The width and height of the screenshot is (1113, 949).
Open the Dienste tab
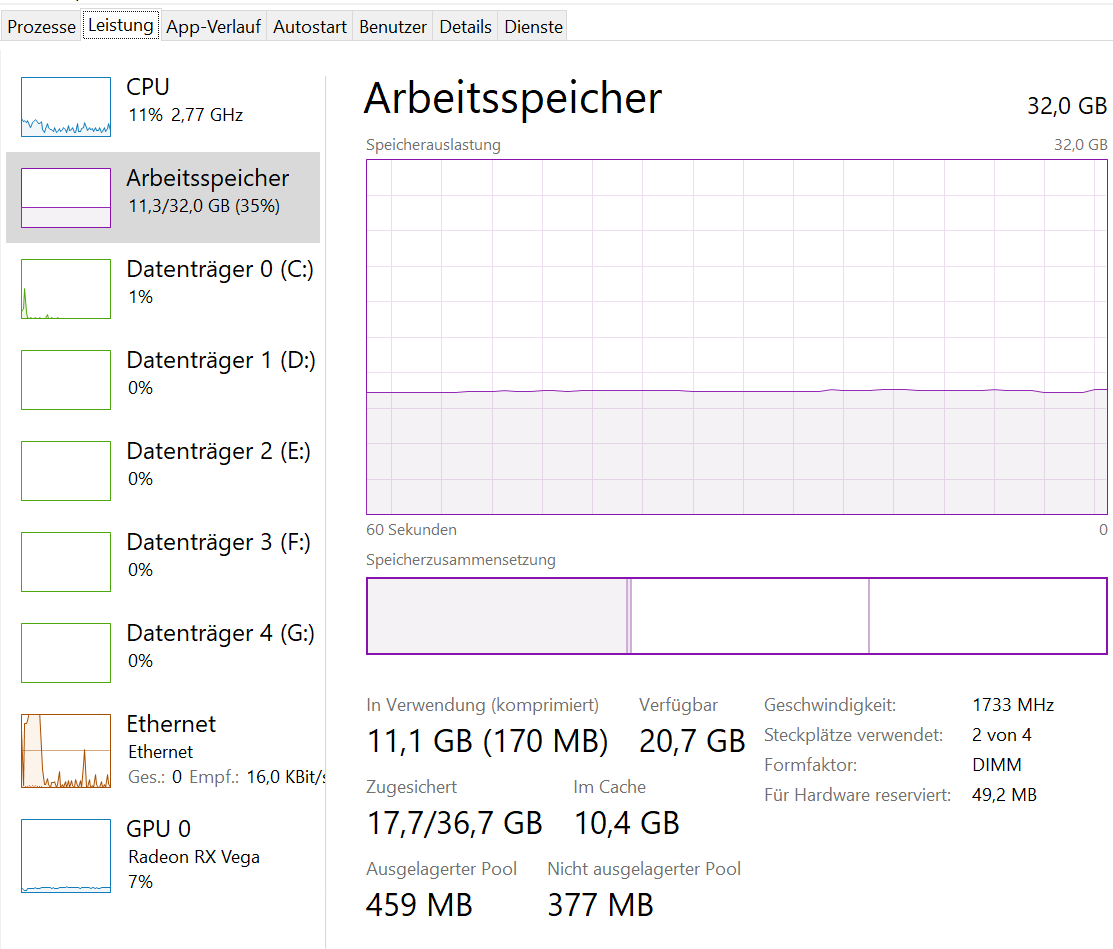pyautogui.click(x=533, y=27)
